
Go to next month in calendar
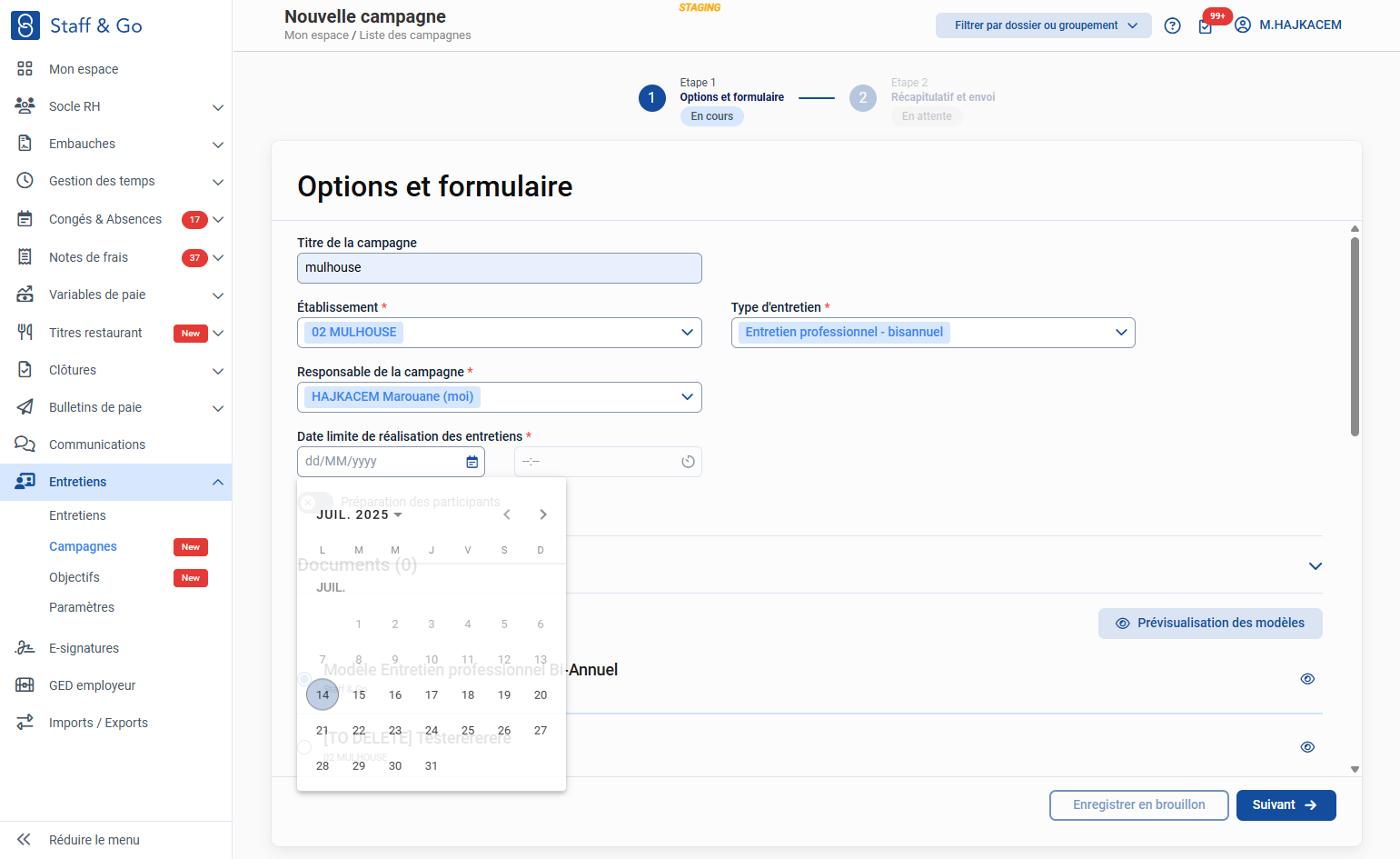[543, 514]
